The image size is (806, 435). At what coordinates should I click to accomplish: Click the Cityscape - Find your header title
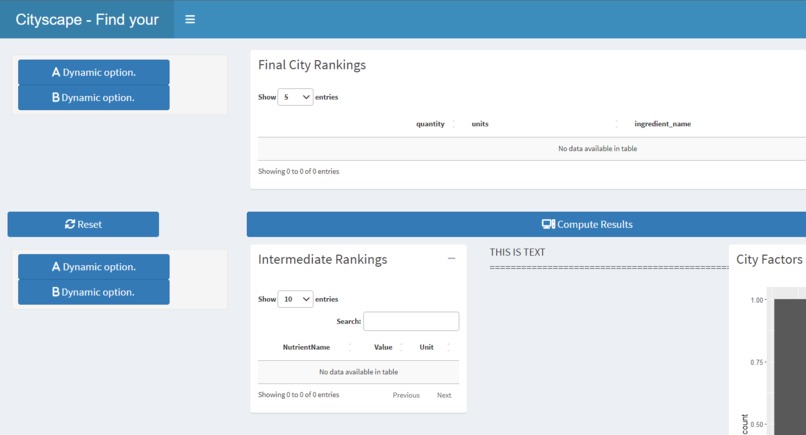pyautogui.click(x=87, y=20)
